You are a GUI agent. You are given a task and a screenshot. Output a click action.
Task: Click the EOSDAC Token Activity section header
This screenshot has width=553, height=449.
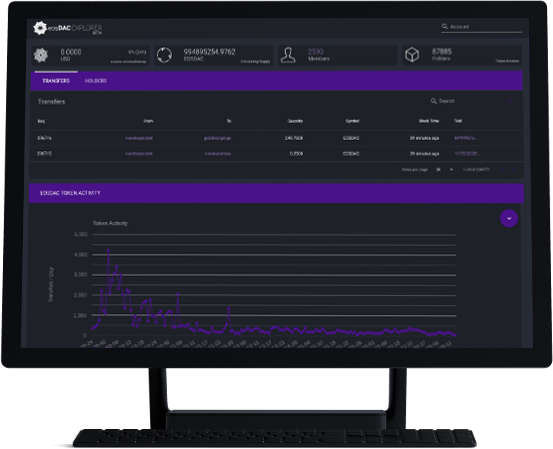[x=276, y=193]
